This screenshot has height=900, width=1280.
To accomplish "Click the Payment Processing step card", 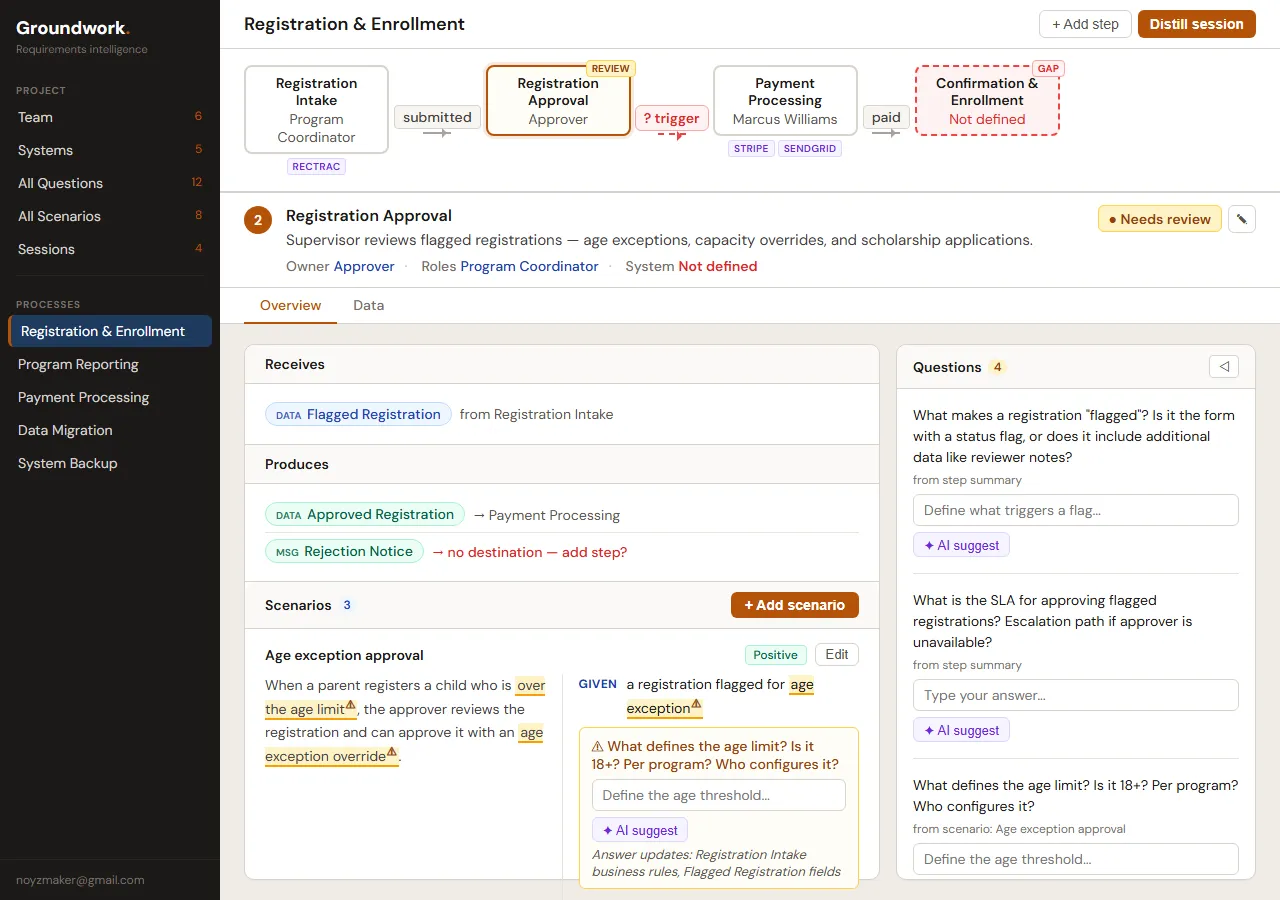I will pos(785,101).
